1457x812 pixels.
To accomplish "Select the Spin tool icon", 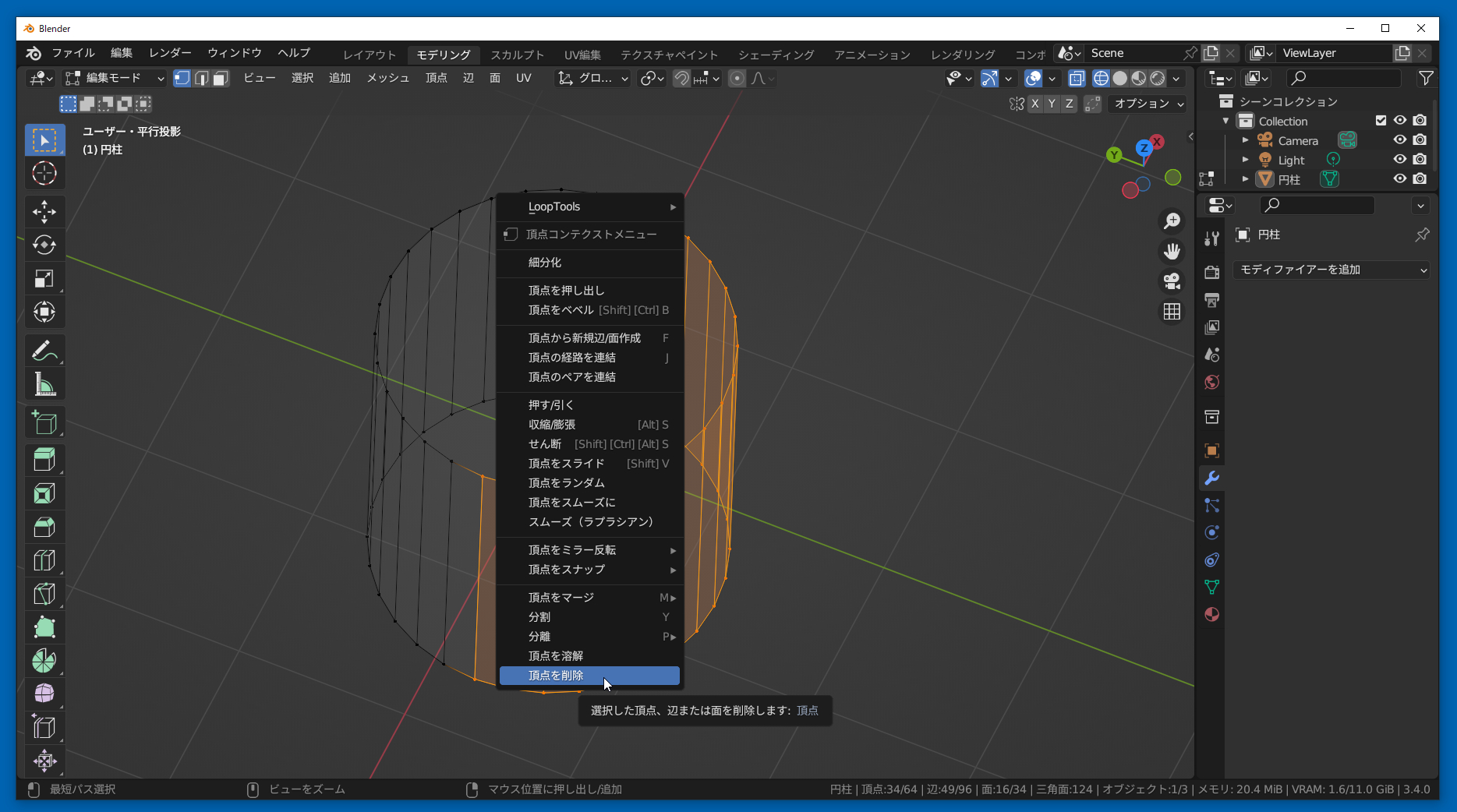I will pos(44,660).
